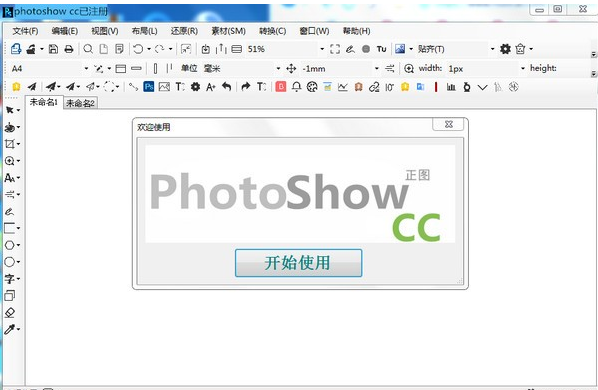Click the red B icon
The width and height of the screenshot is (598, 390).
[281, 87]
